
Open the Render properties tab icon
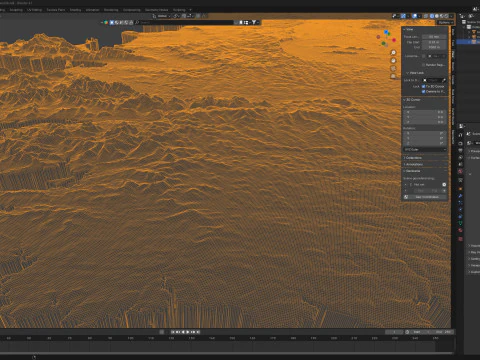pyautogui.click(x=460, y=143)
